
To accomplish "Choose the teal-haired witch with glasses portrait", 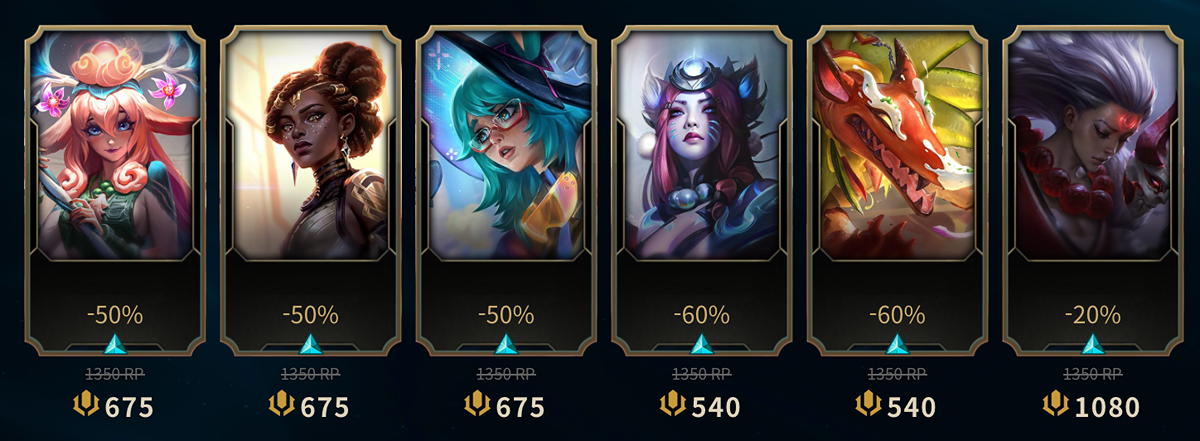I will click(x=506, y=145).
